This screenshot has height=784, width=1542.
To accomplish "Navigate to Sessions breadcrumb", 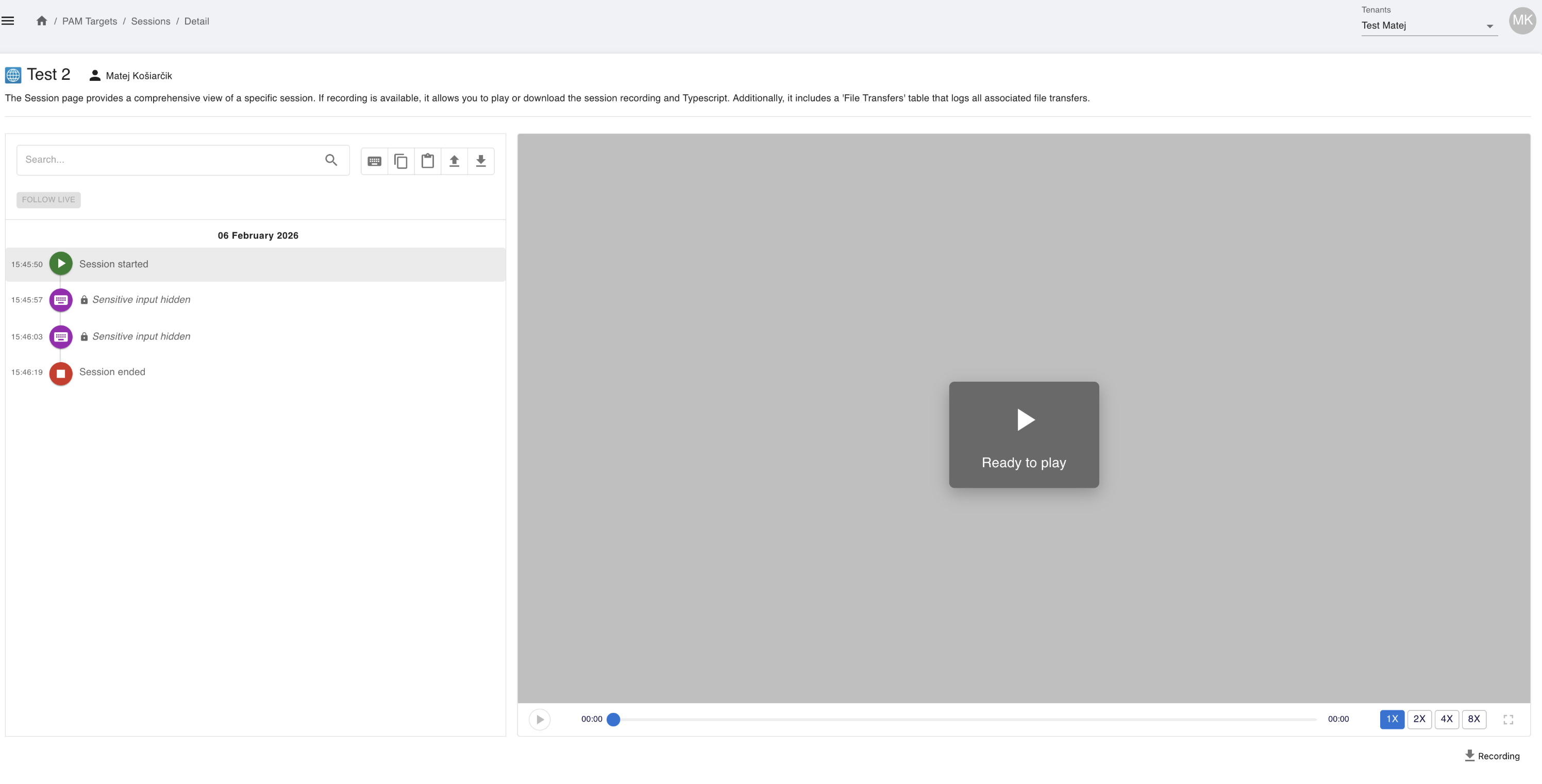I will coord(150,22).
